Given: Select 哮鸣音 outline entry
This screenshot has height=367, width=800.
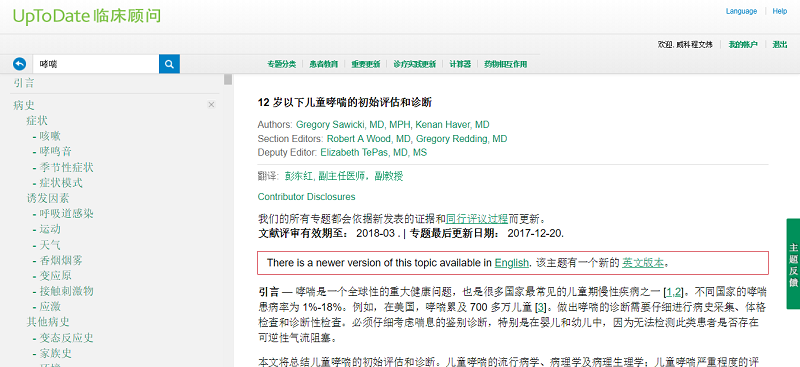Looking at the screenshot, I should (x=56, y=152).
